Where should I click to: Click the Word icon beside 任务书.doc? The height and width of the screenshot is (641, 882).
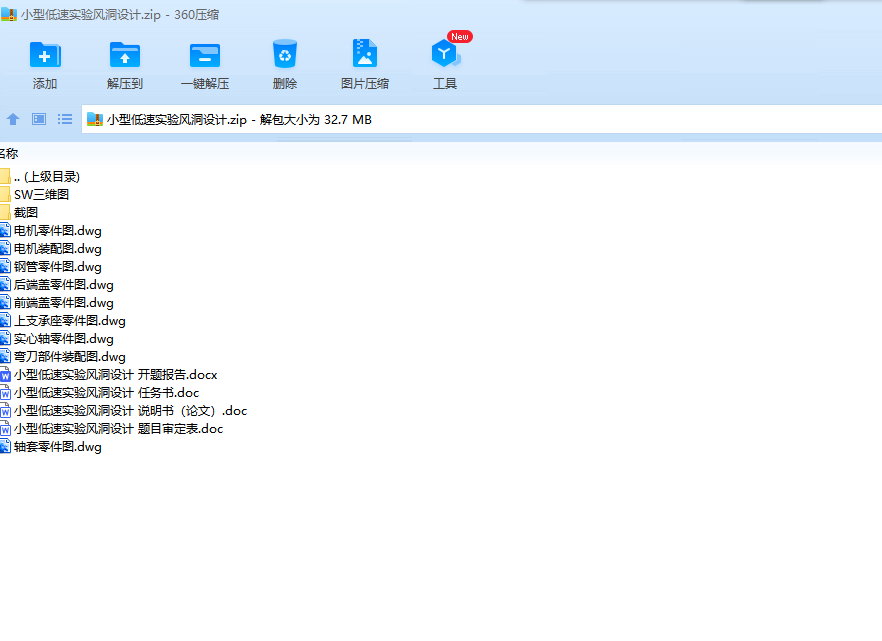[x=5, y=392]
